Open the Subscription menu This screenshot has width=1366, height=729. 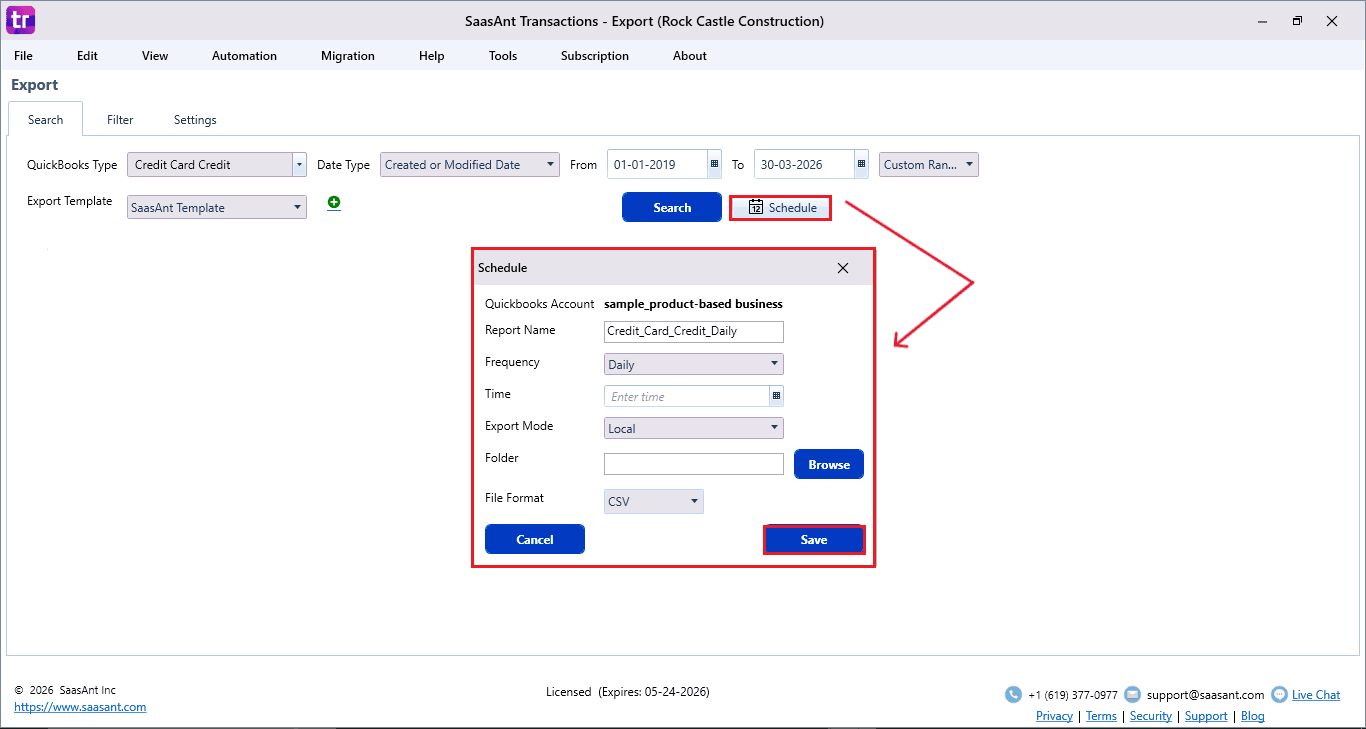pyautogui.click(x=595, y=56)
